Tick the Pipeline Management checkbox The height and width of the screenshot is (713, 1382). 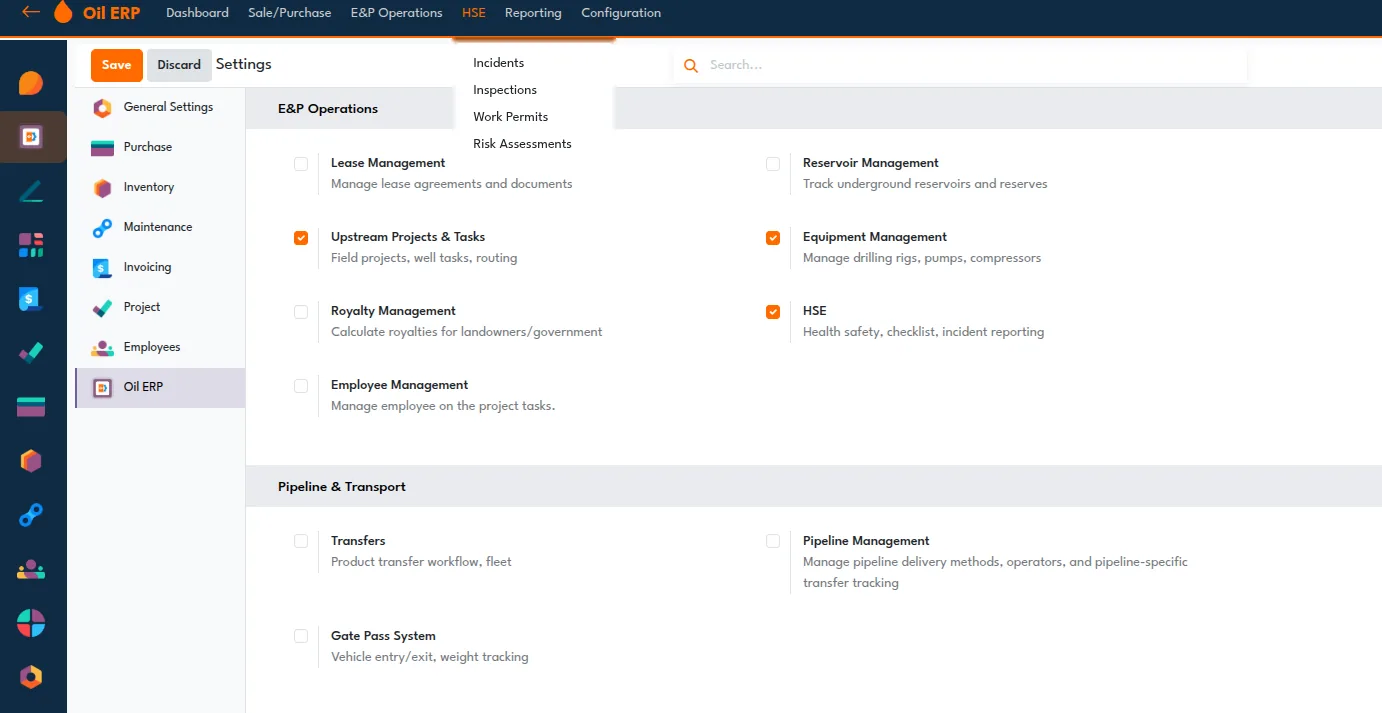coord(773,541)
